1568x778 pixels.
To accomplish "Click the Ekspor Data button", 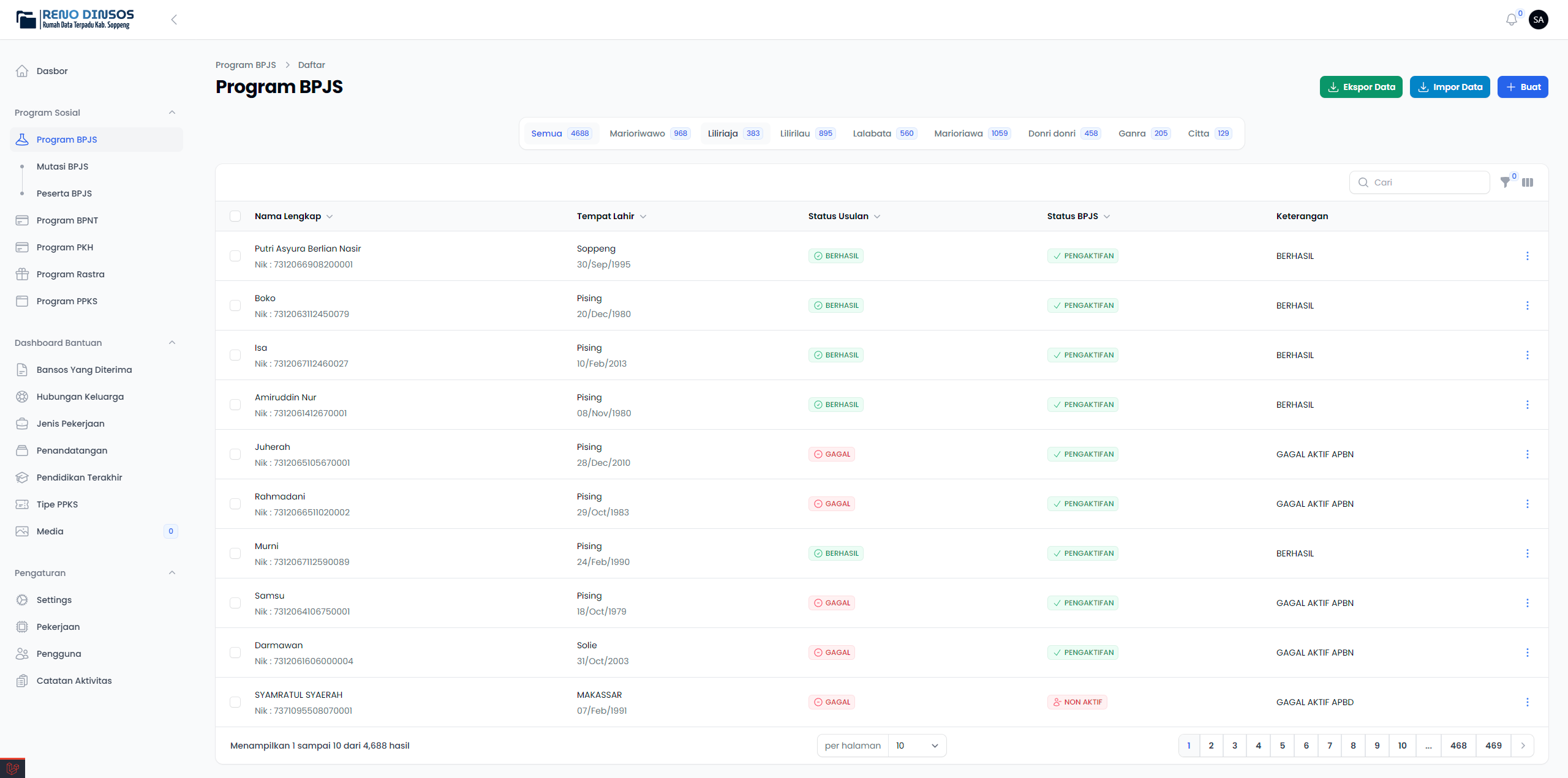I will [1360, 87].
